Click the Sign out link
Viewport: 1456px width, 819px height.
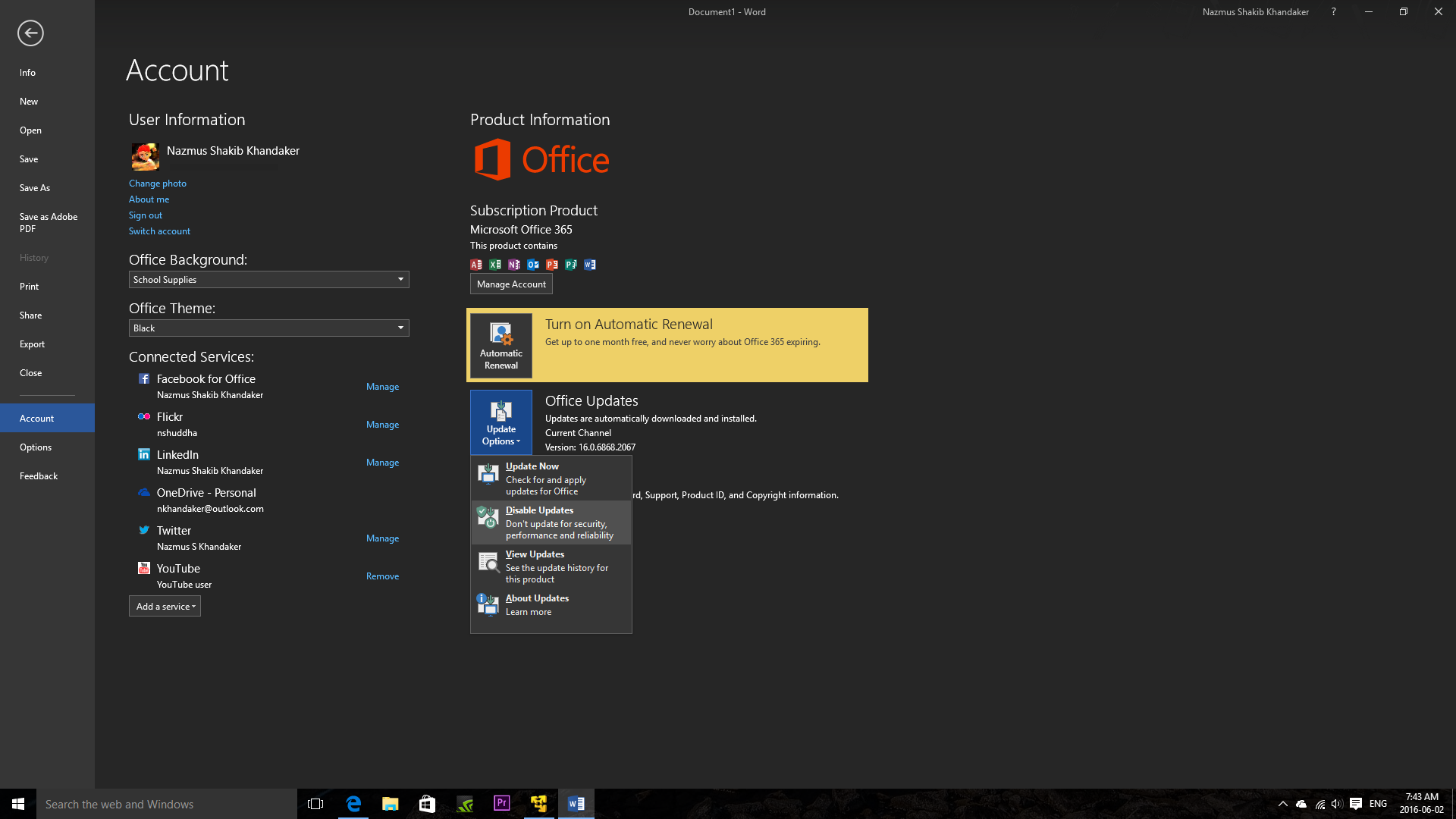(x=145, y=215)
